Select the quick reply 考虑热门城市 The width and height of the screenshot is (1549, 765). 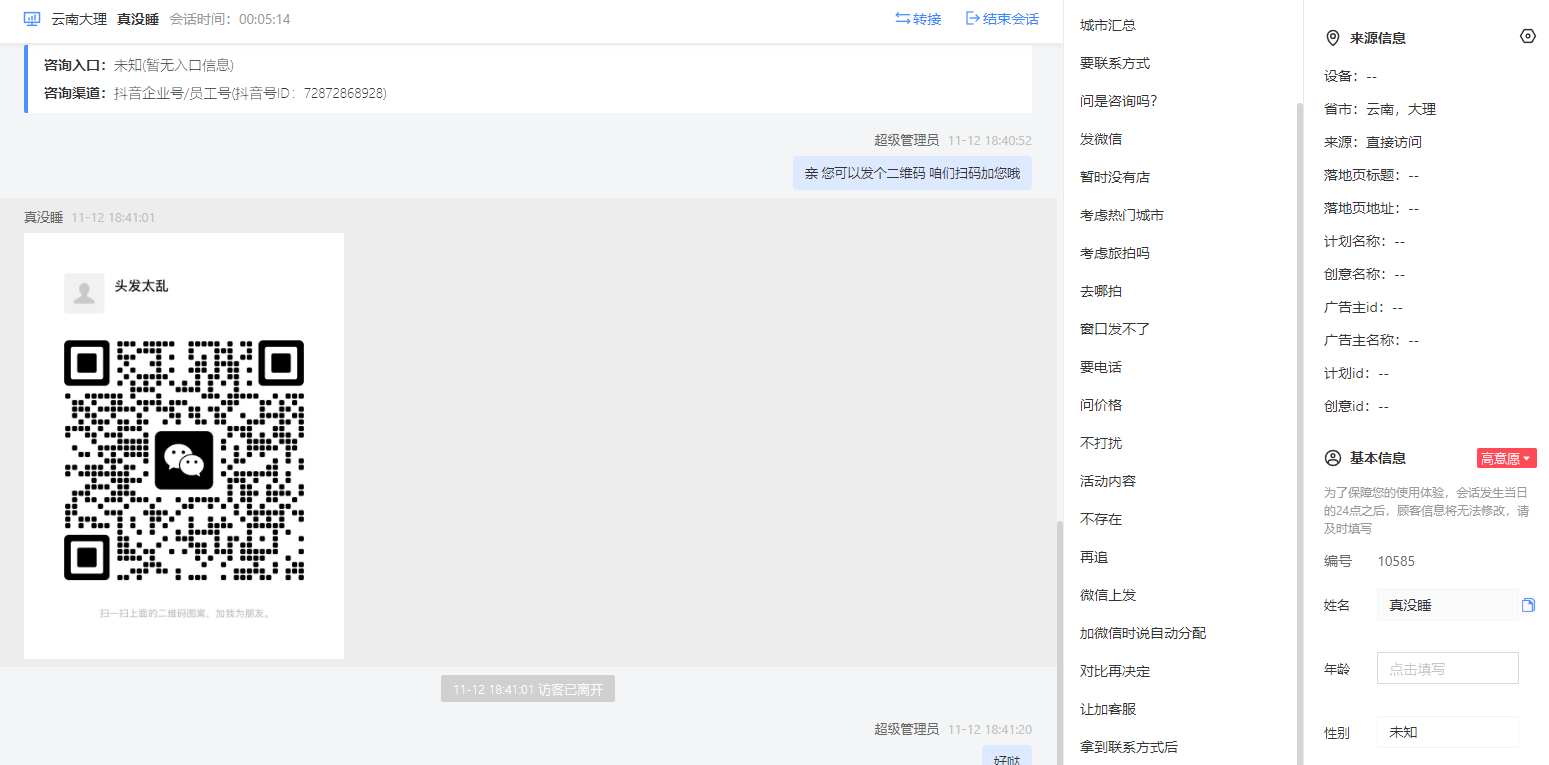(1122, 215)
